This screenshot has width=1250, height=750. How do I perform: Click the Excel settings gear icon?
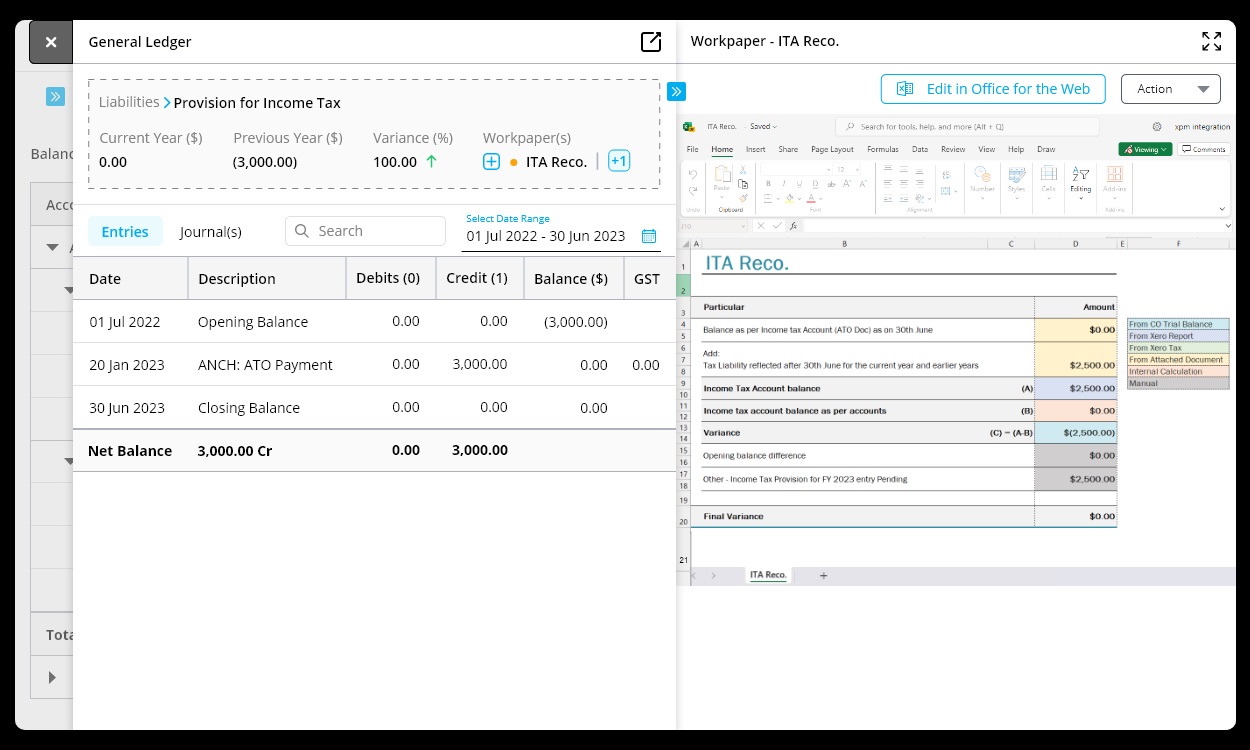coord(1157,127)
